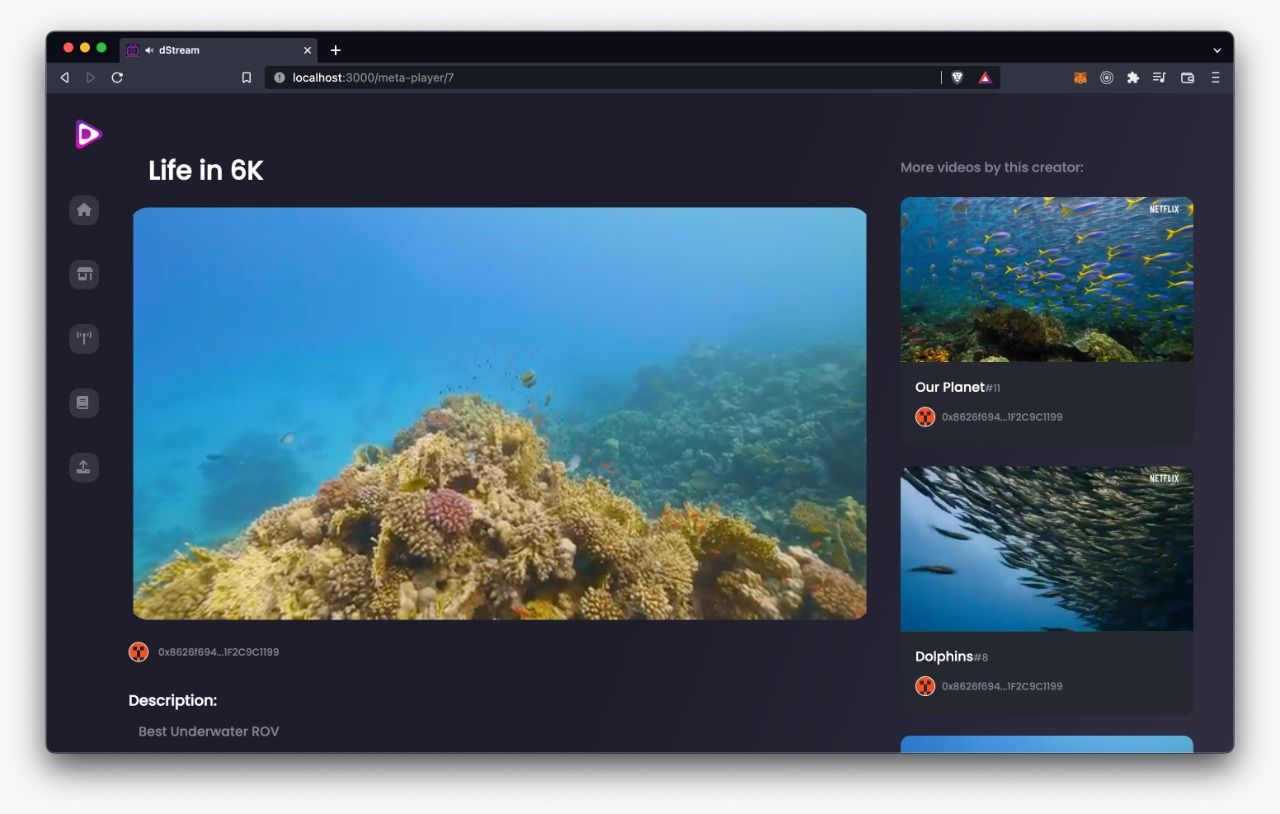
Task: Click the Our Planet title link
Action: tap(949, 387)
